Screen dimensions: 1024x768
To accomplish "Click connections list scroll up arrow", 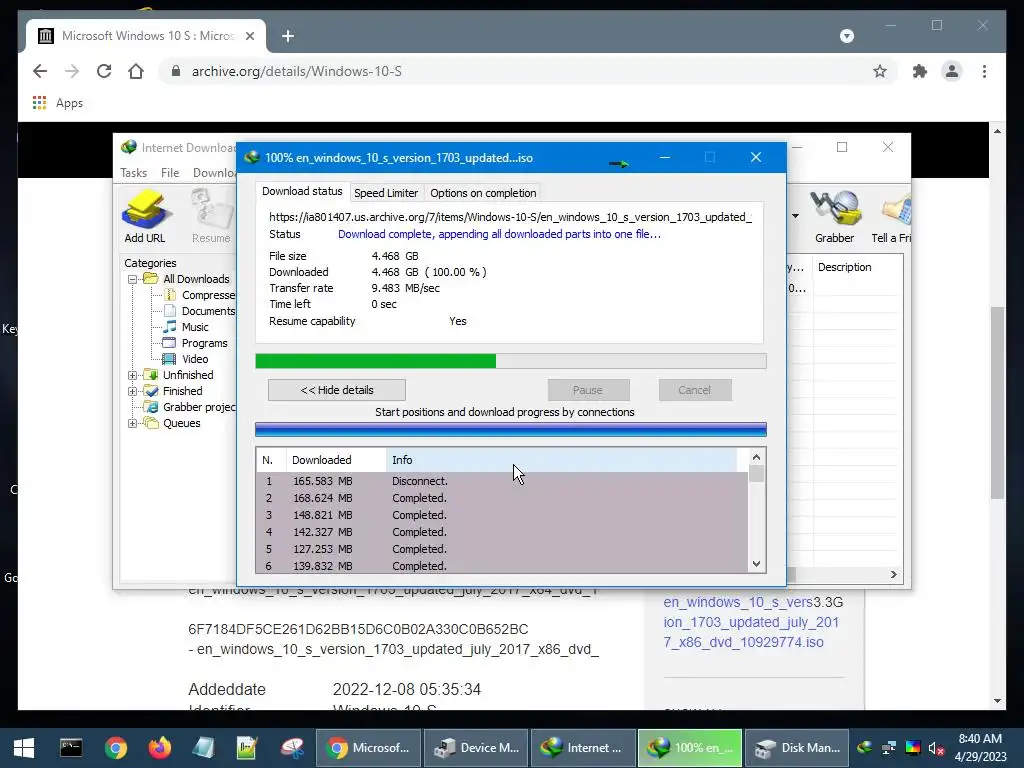I will (x=756, y=457).
